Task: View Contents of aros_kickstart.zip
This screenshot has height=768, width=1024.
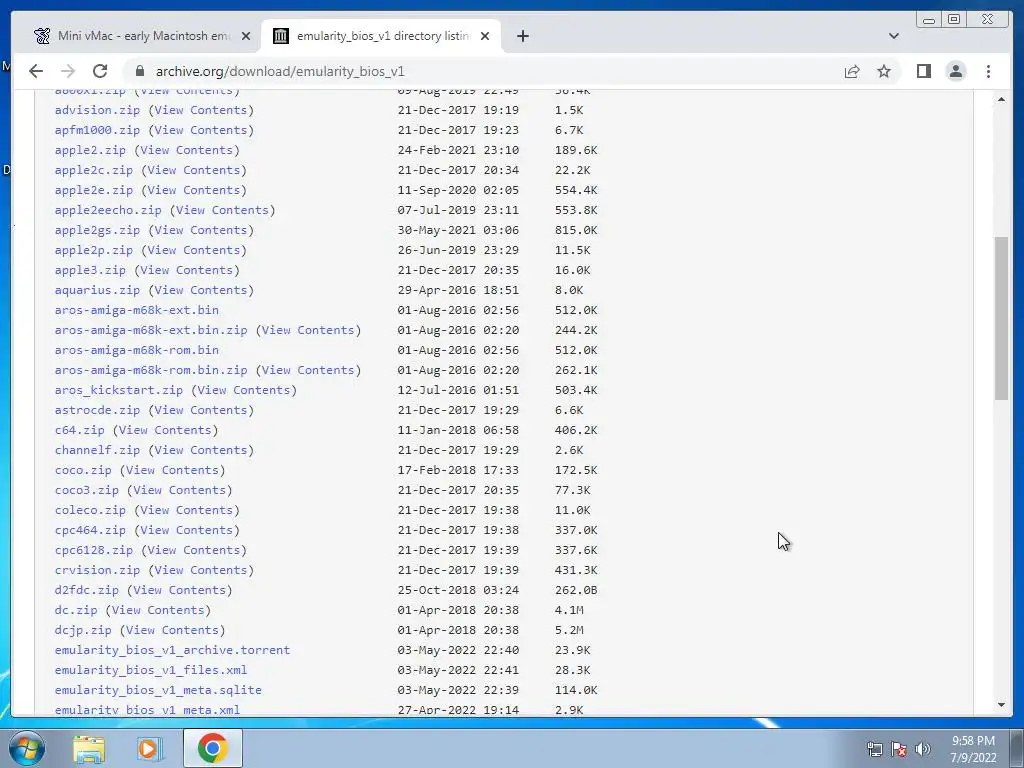Action: click(244, 390)
